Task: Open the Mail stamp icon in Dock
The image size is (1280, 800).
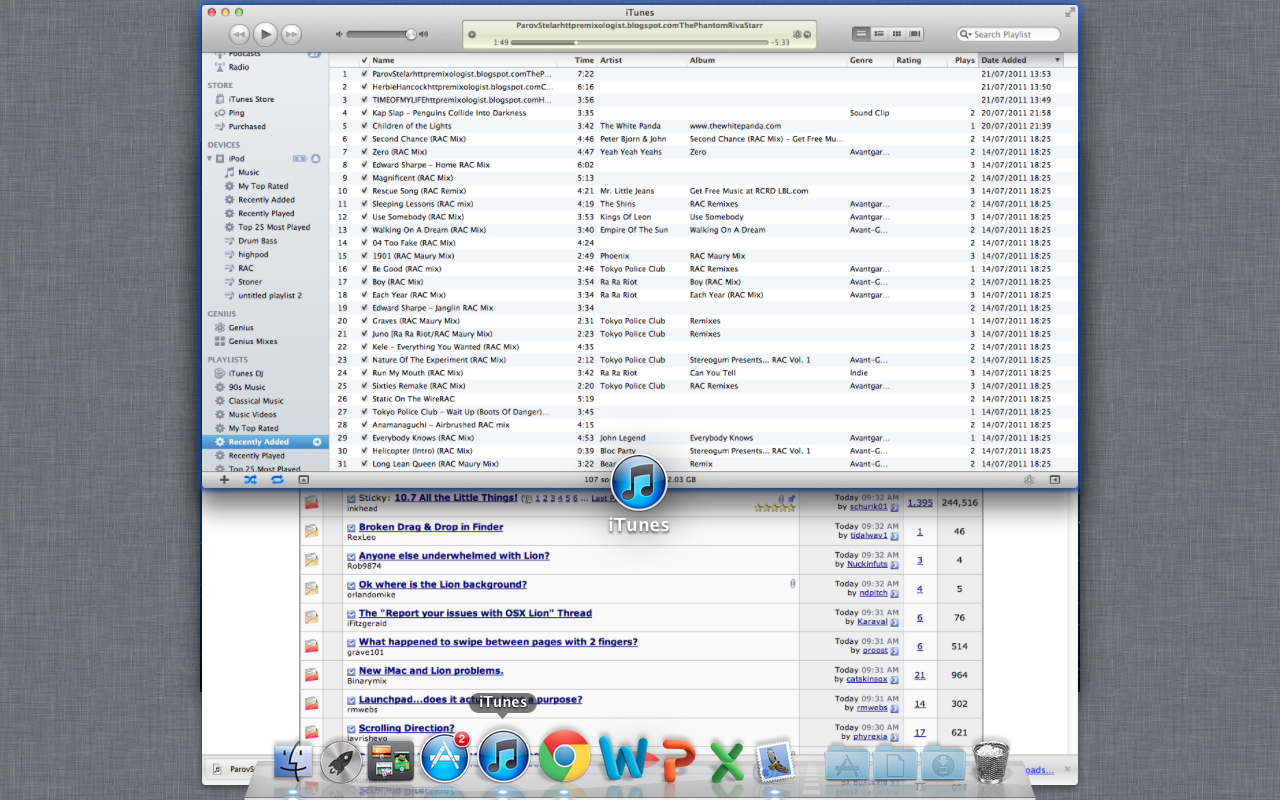Action: 773,762
